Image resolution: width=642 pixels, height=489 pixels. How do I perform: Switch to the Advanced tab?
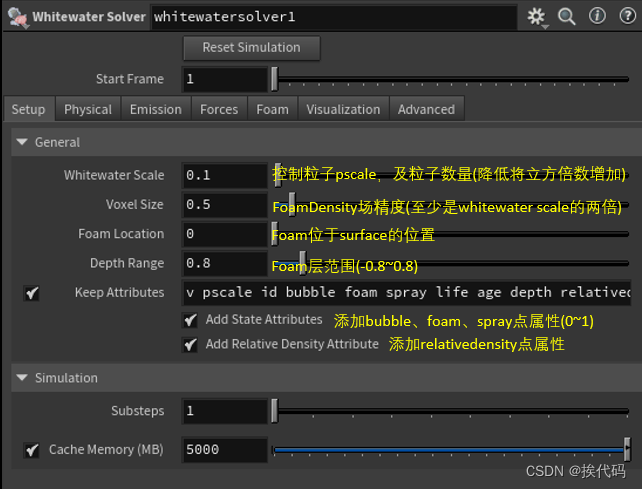(427, 109)
